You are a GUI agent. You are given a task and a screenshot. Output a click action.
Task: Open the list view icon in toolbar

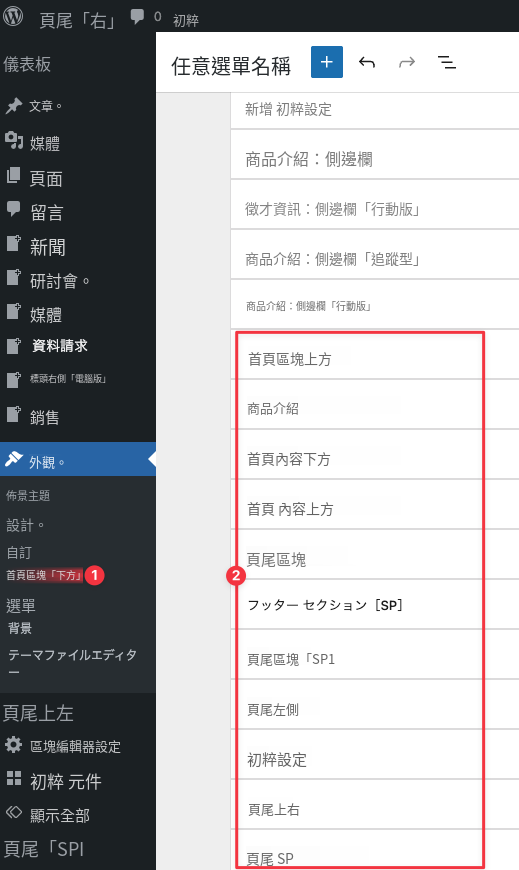[446, 62]
